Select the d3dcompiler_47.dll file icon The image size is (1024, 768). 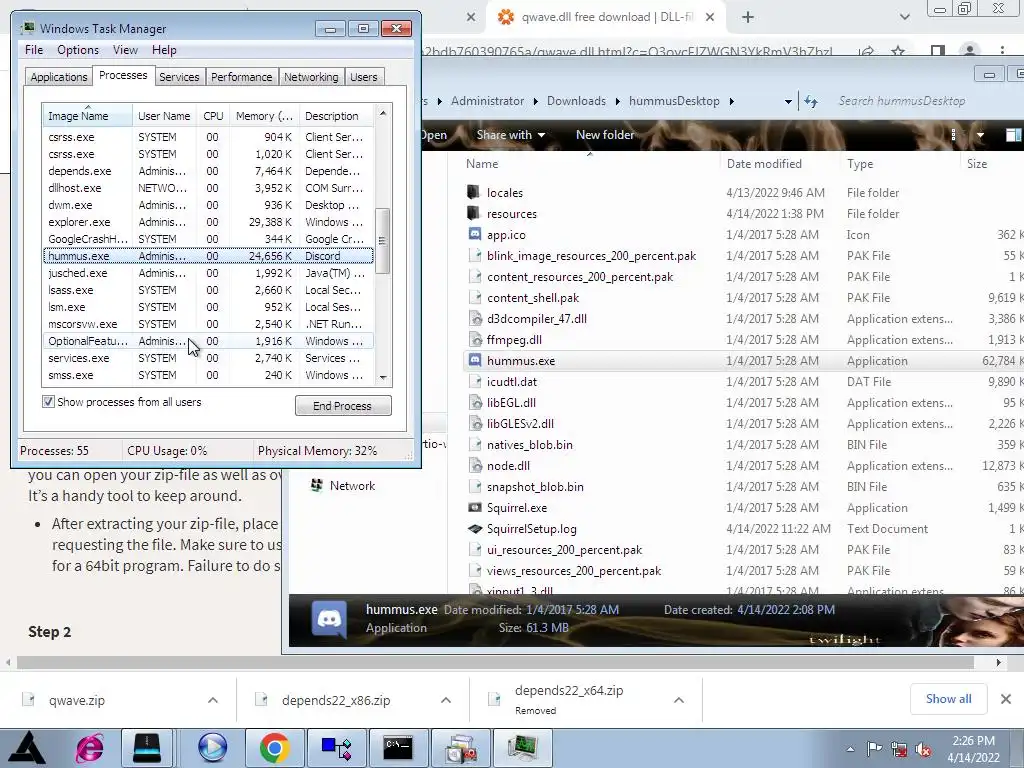475,319
